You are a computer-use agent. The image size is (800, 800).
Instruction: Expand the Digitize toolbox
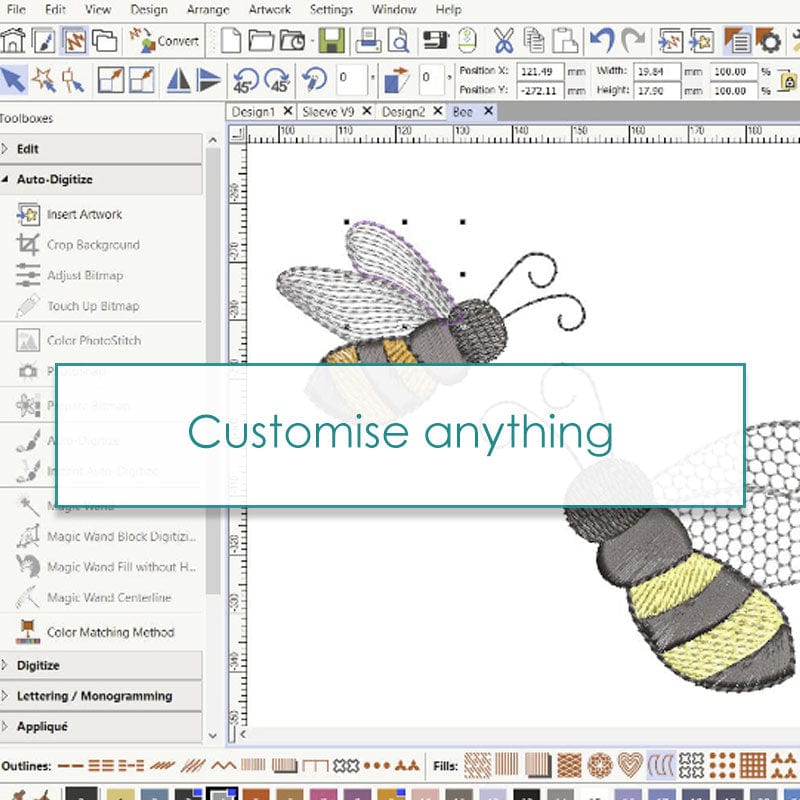(38, 665)
